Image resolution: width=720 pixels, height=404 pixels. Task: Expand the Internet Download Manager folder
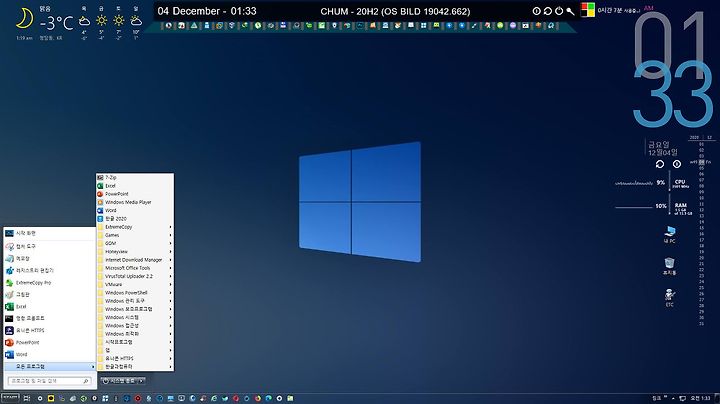(135, 260)
